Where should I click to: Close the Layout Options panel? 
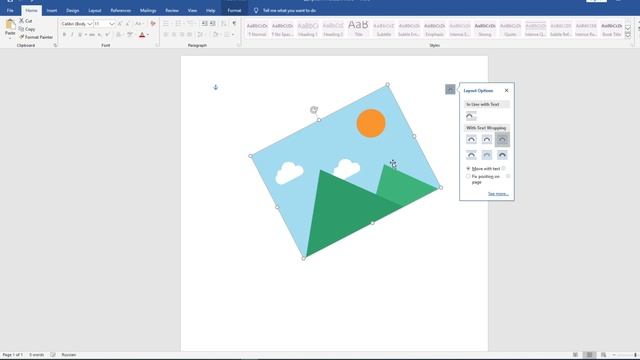click(x=507, y=90)
